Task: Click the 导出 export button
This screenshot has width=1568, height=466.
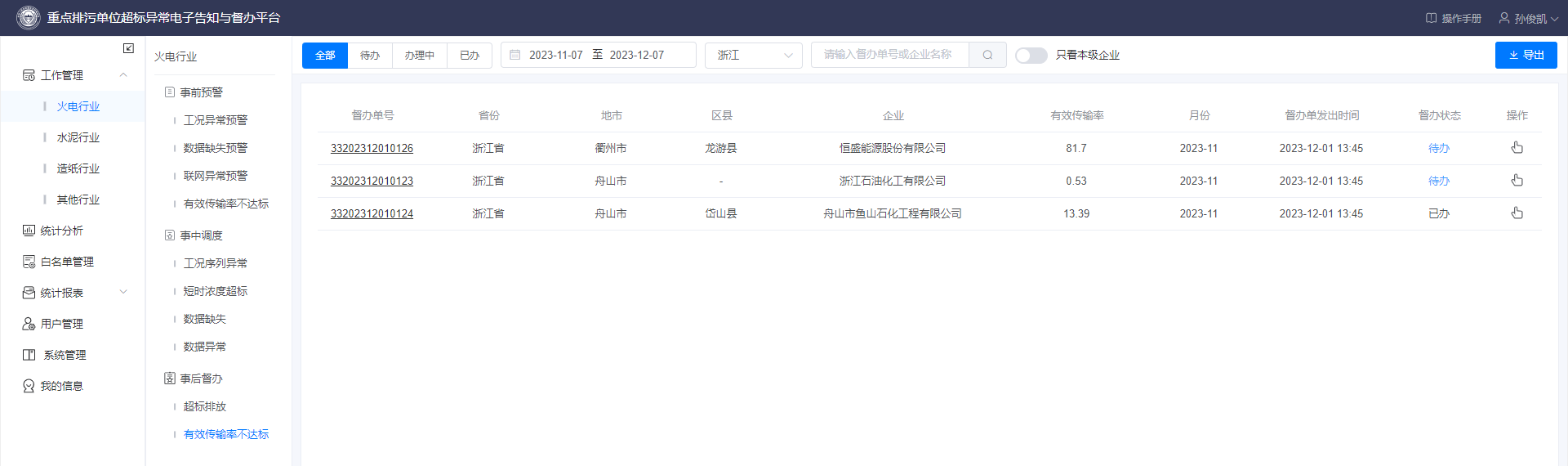Action: [1526, 55]
